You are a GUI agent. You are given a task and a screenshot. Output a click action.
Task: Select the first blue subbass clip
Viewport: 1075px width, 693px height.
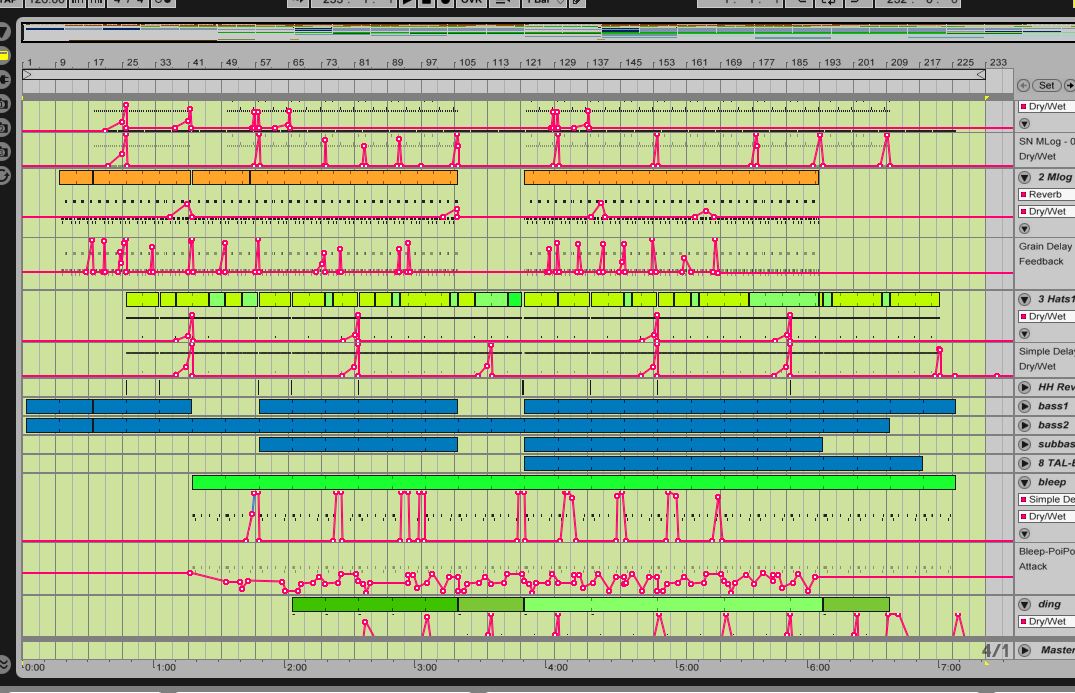tap(358, 444)
